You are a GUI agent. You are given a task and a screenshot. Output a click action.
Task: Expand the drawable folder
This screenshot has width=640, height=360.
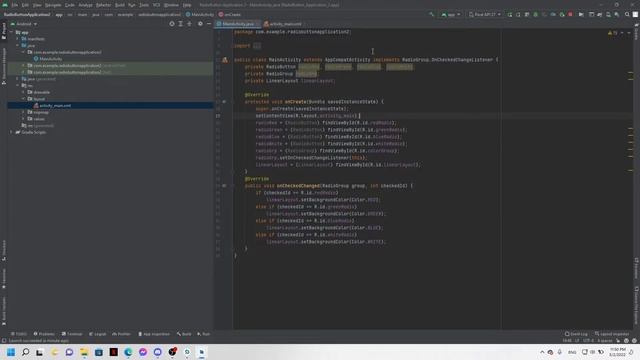point(24,92)
